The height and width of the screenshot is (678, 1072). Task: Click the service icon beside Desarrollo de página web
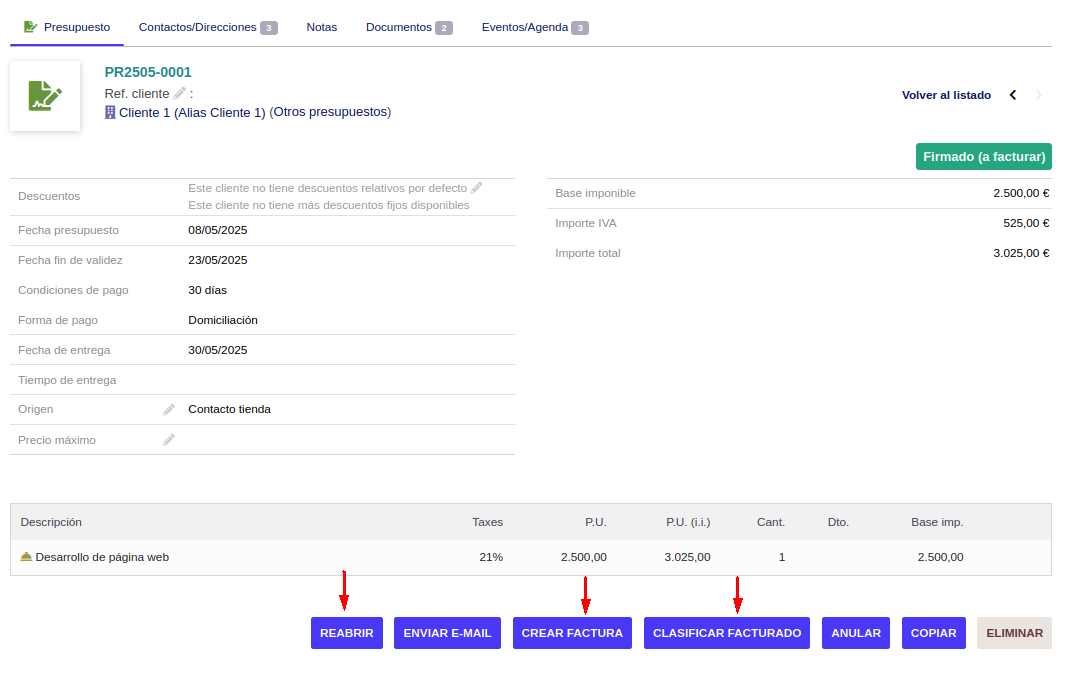pos(26,557)
